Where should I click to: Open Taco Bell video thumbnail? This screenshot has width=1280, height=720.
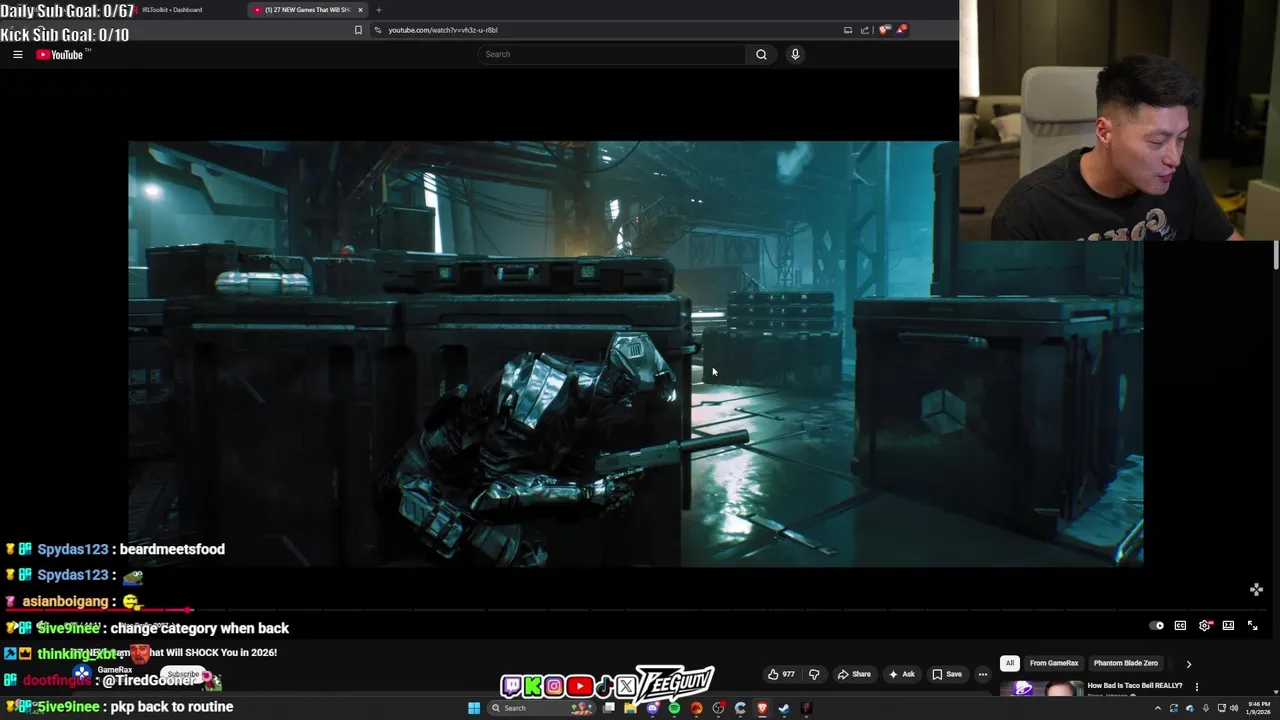1041,688
